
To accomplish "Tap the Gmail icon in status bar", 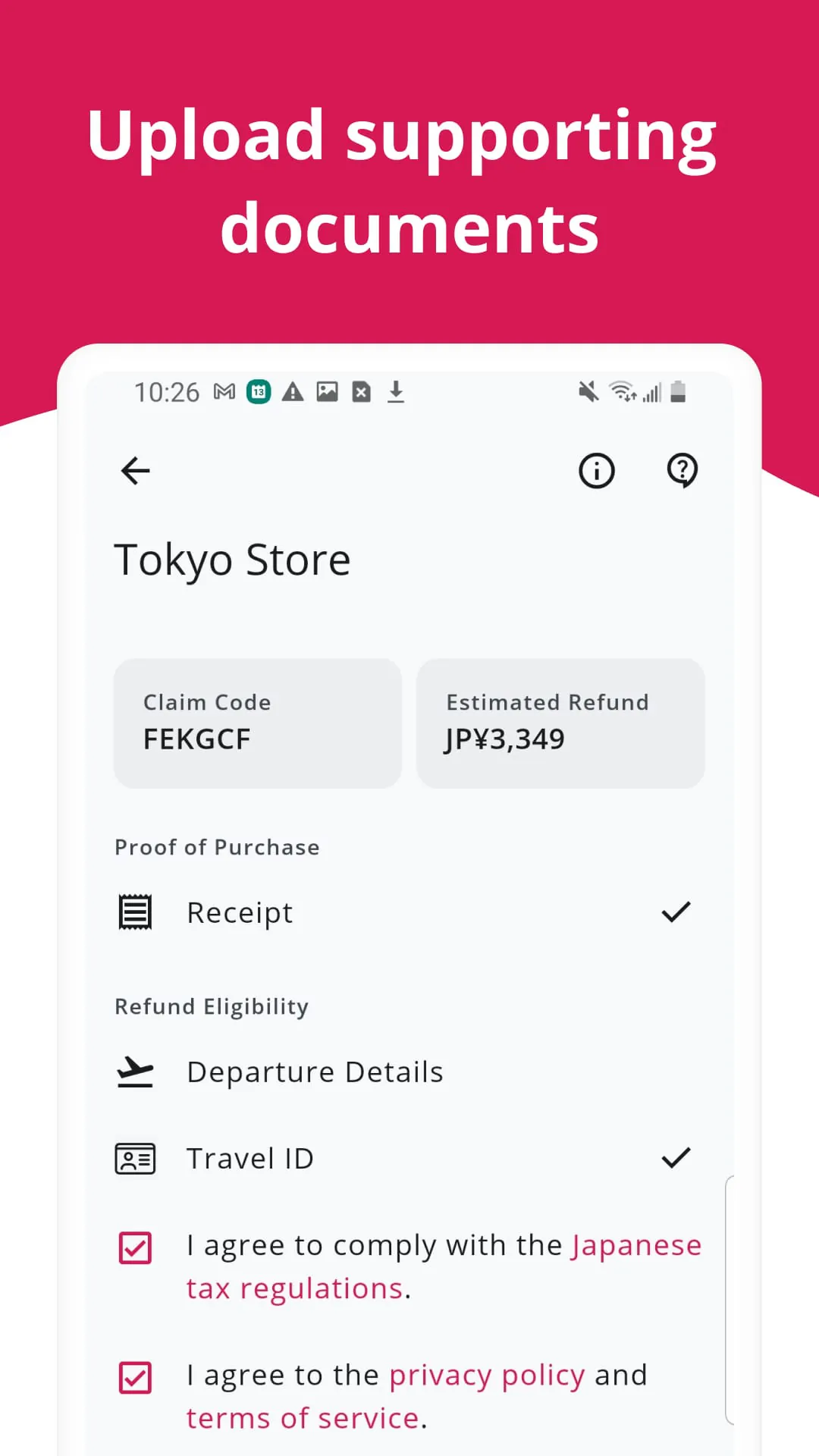I will pos(224,392).
